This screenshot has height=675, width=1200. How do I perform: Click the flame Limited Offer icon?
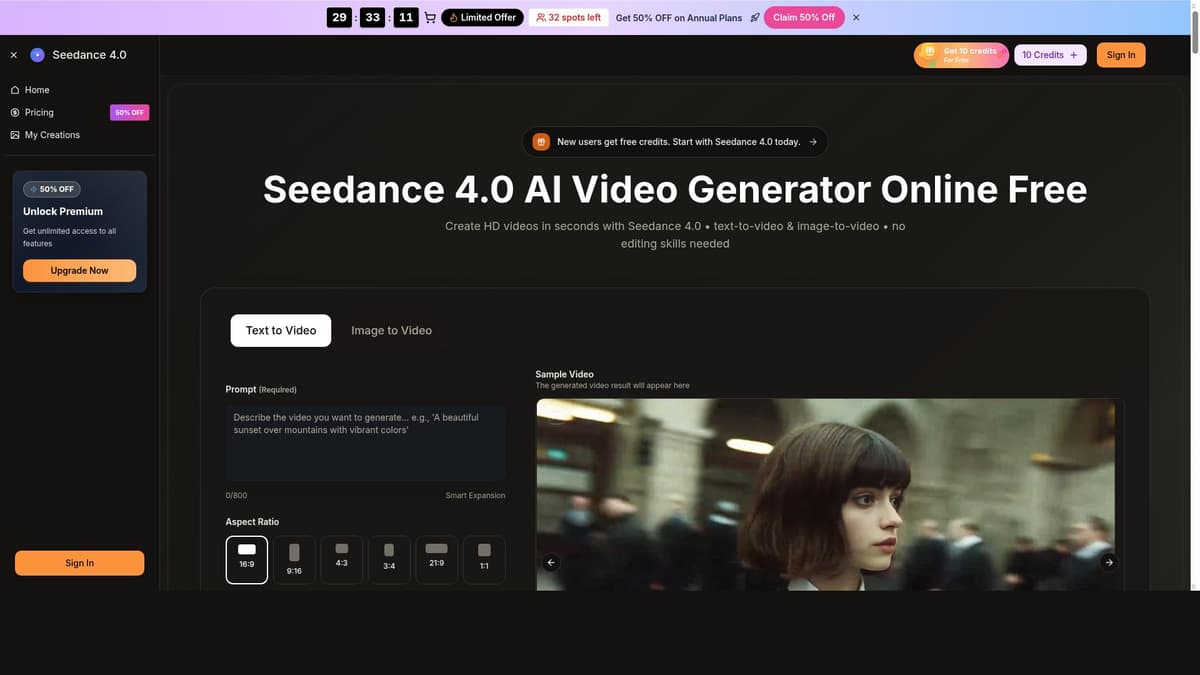click(x=455, y=17)
